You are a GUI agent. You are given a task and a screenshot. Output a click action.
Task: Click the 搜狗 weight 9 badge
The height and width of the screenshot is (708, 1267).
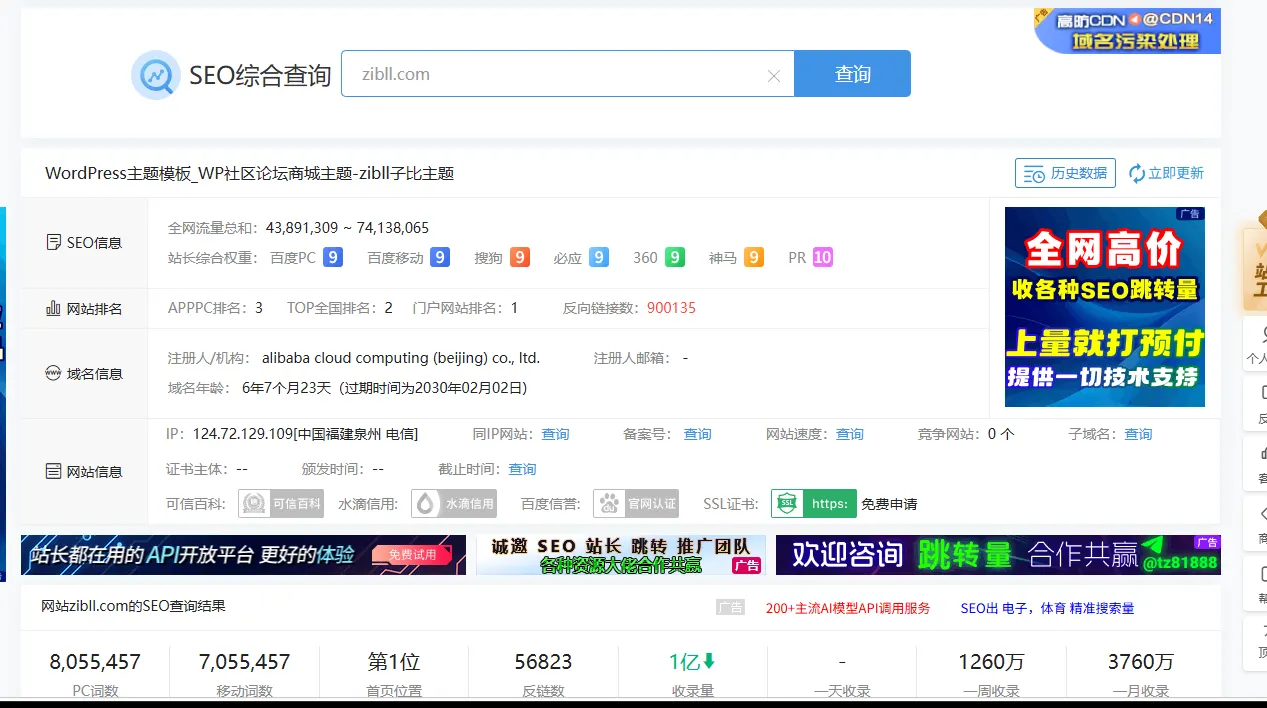(519, 257)
